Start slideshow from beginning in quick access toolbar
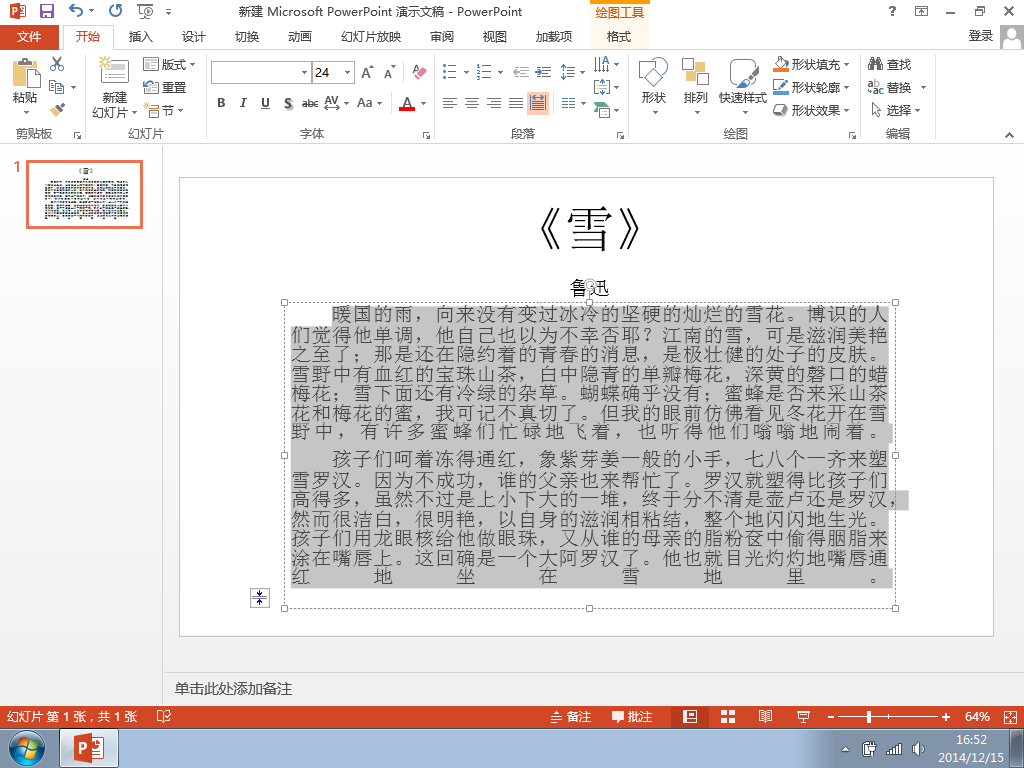The width and height of the screenshot is (1024, 768). (145, 11)
